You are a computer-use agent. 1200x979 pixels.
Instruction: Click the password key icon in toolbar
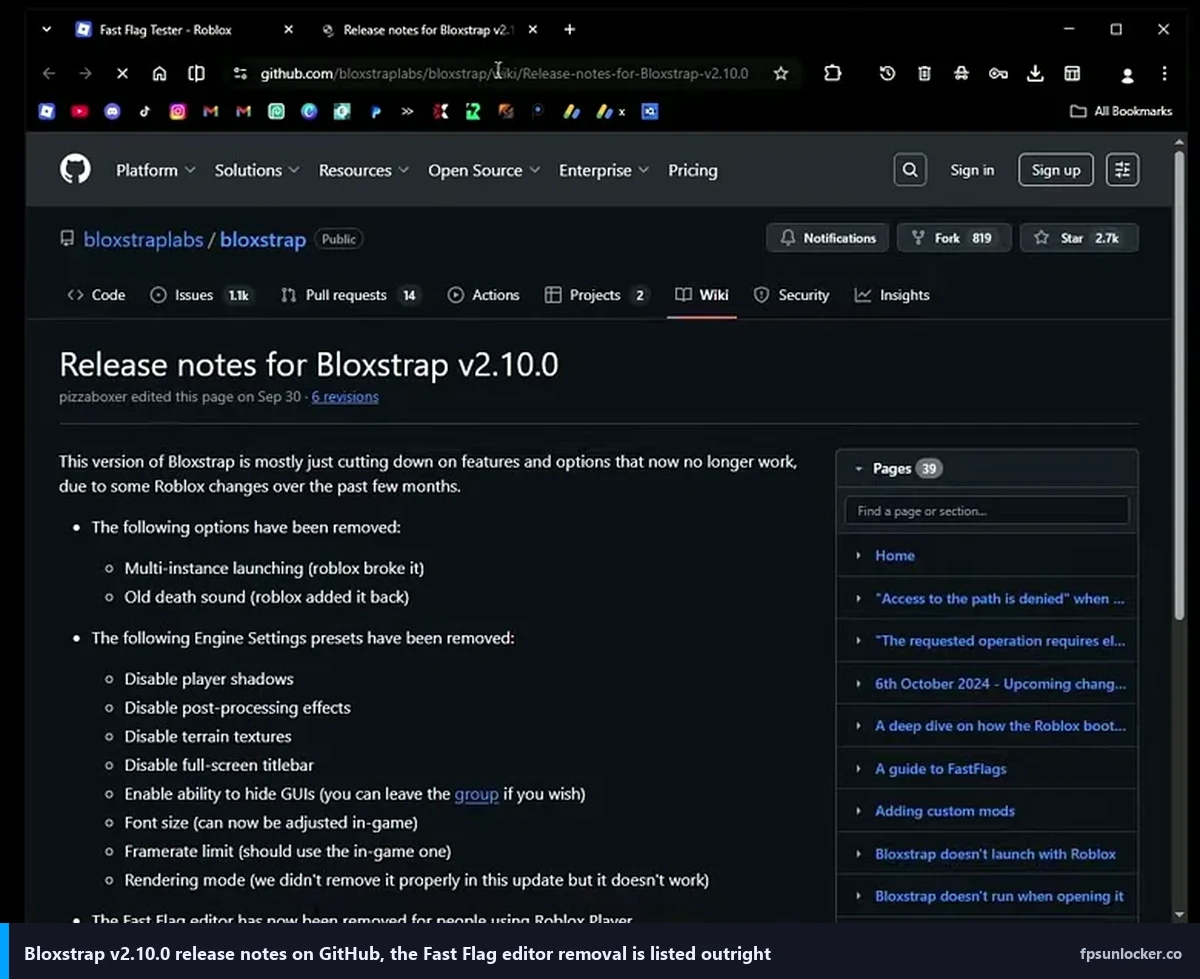click(998, 73)
